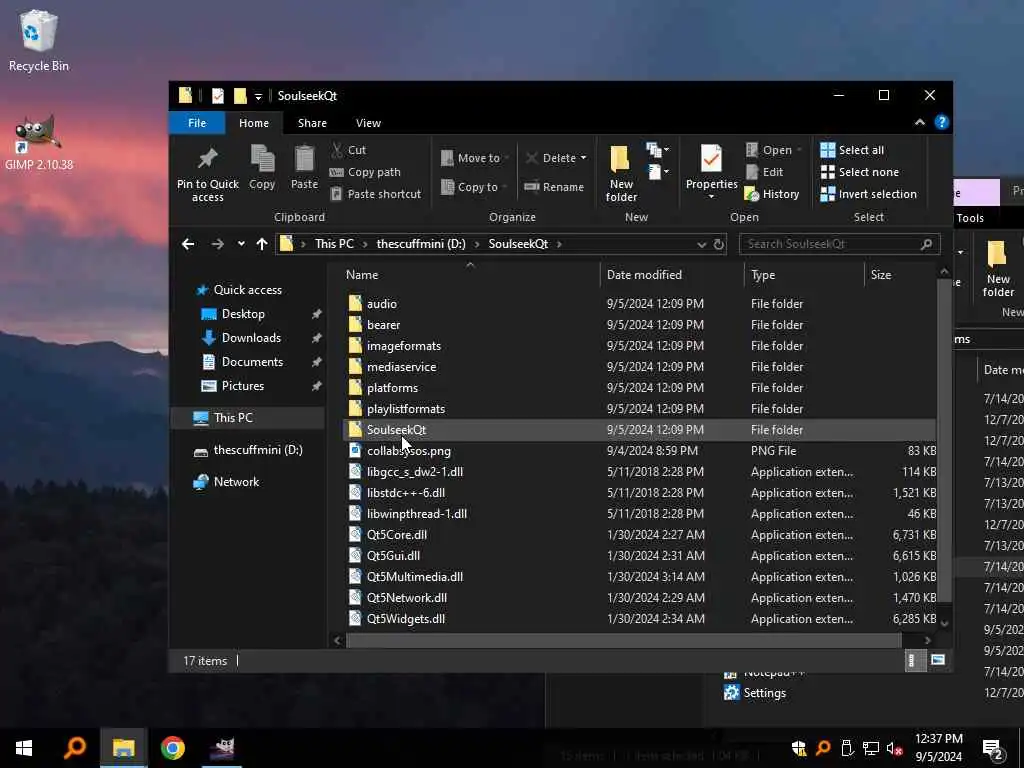Switch to the Home tab
The width and height of the screenshot is (1024, 768).
click(253, 123)
